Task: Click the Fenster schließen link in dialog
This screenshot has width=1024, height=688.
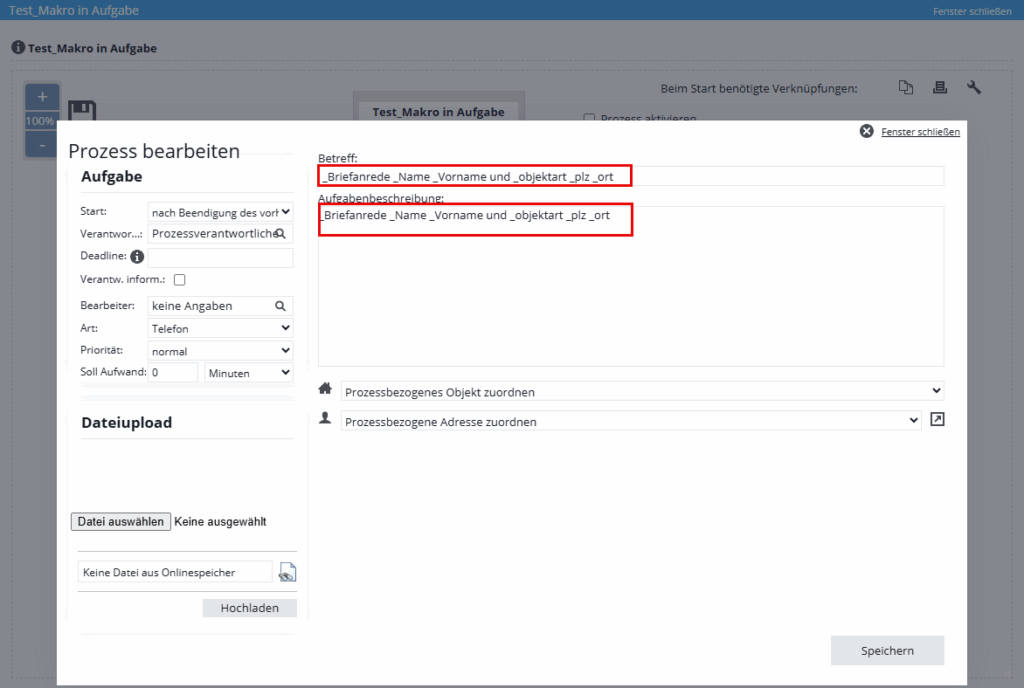Action: pyautogui.click(x=919, y=132)
